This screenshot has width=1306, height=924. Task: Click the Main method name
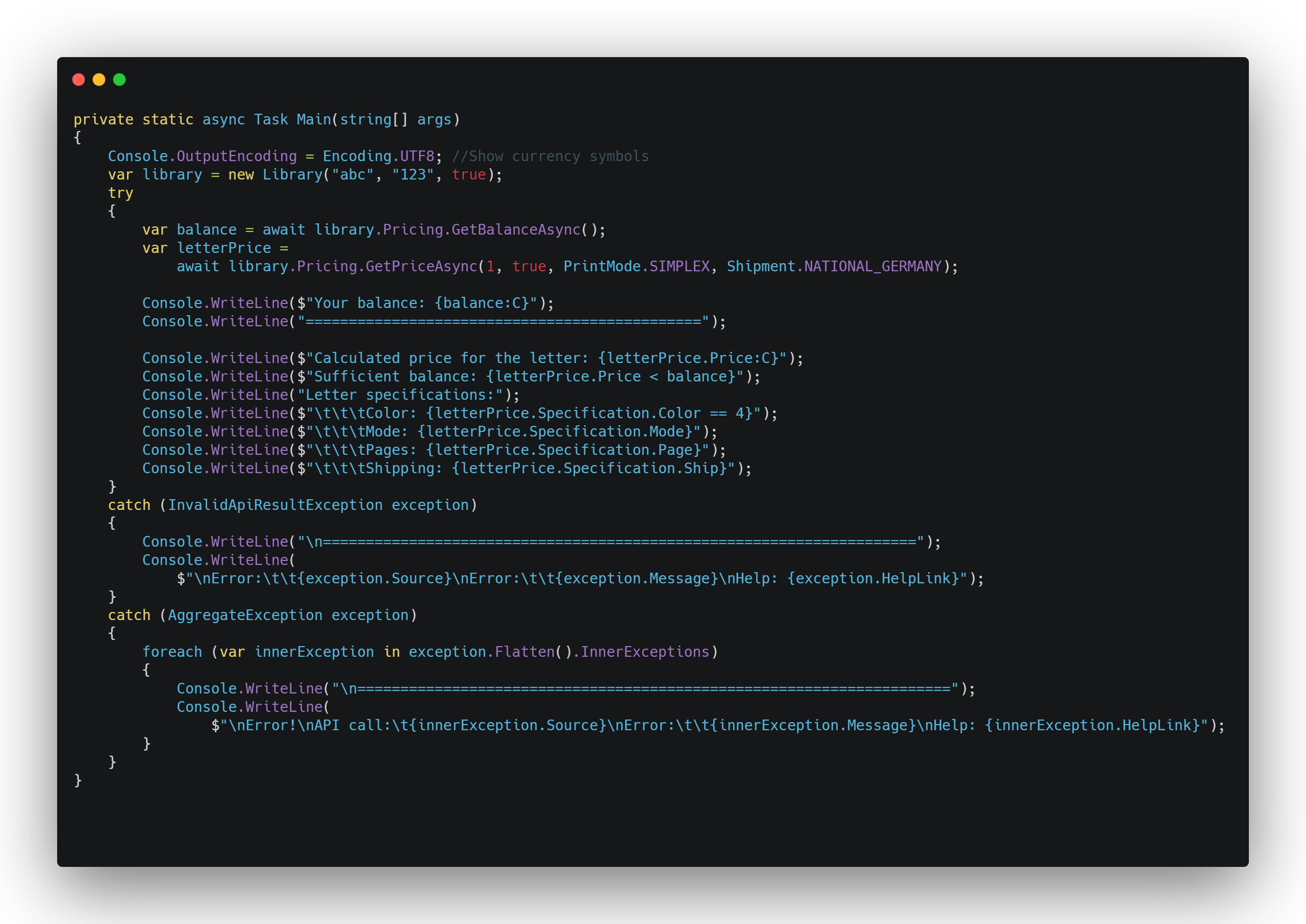pyautogui.click(x=314, y=119)
